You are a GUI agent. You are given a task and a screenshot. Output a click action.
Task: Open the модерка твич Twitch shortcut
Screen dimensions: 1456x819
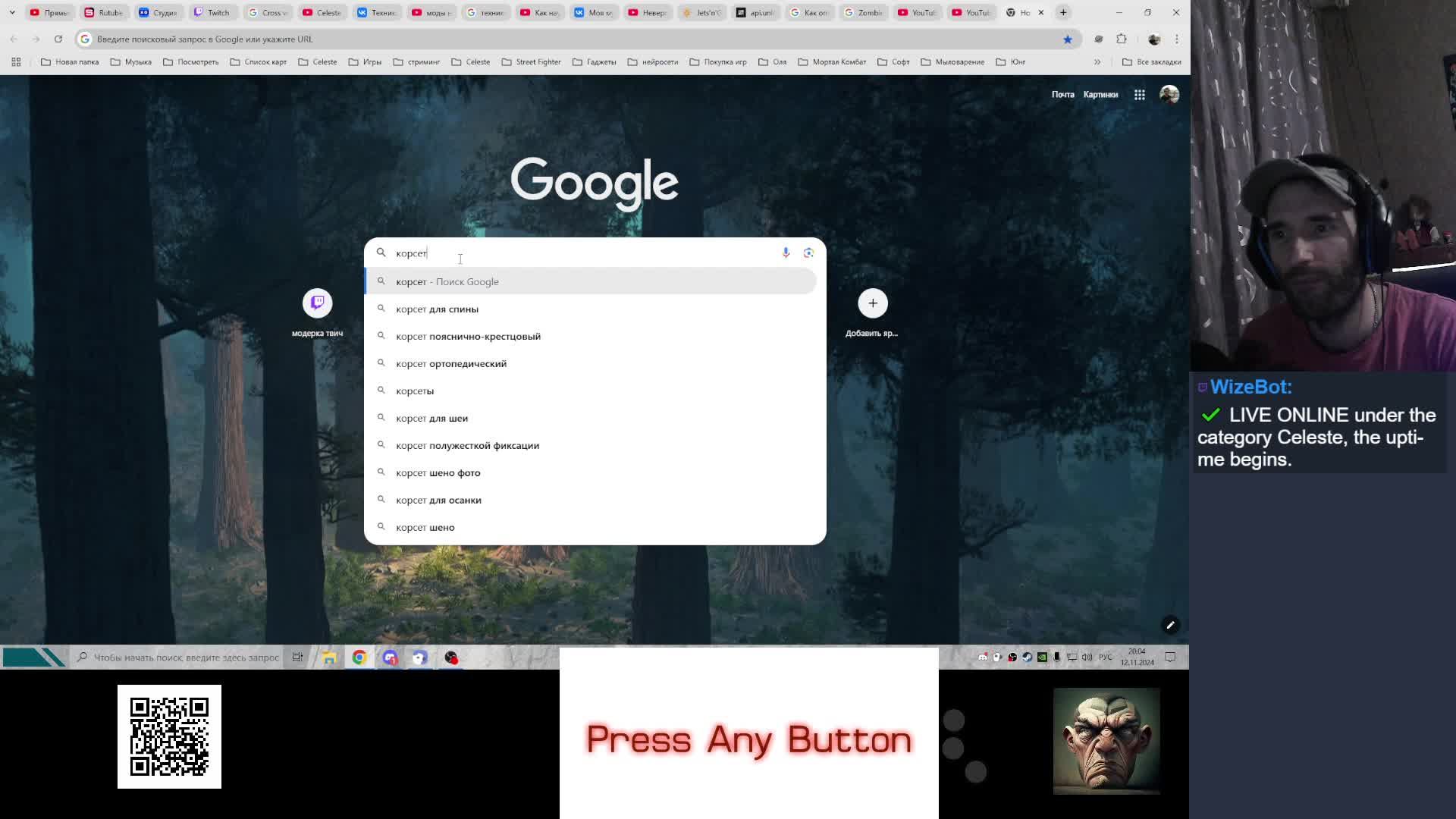pos(317,303)
